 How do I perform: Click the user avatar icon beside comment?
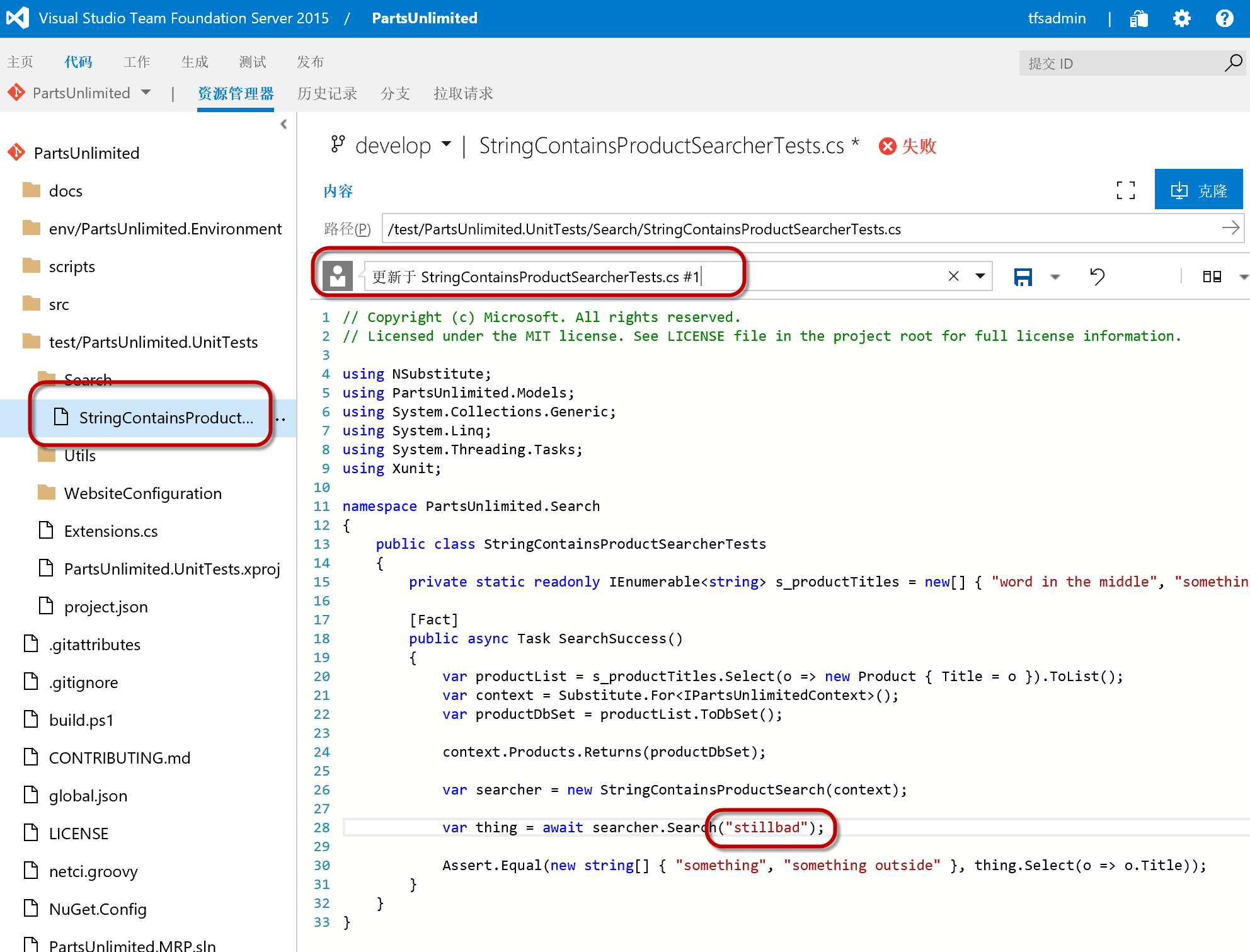pos(338,276)
